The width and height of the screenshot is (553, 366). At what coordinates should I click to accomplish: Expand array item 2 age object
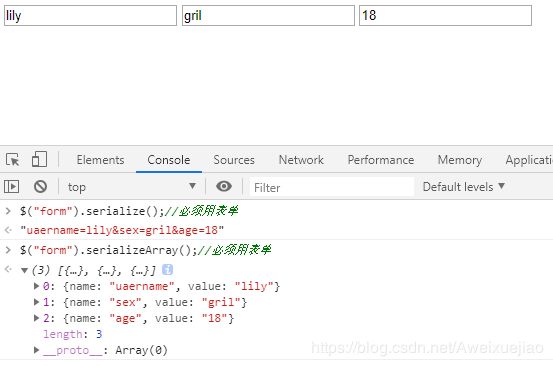36,318
